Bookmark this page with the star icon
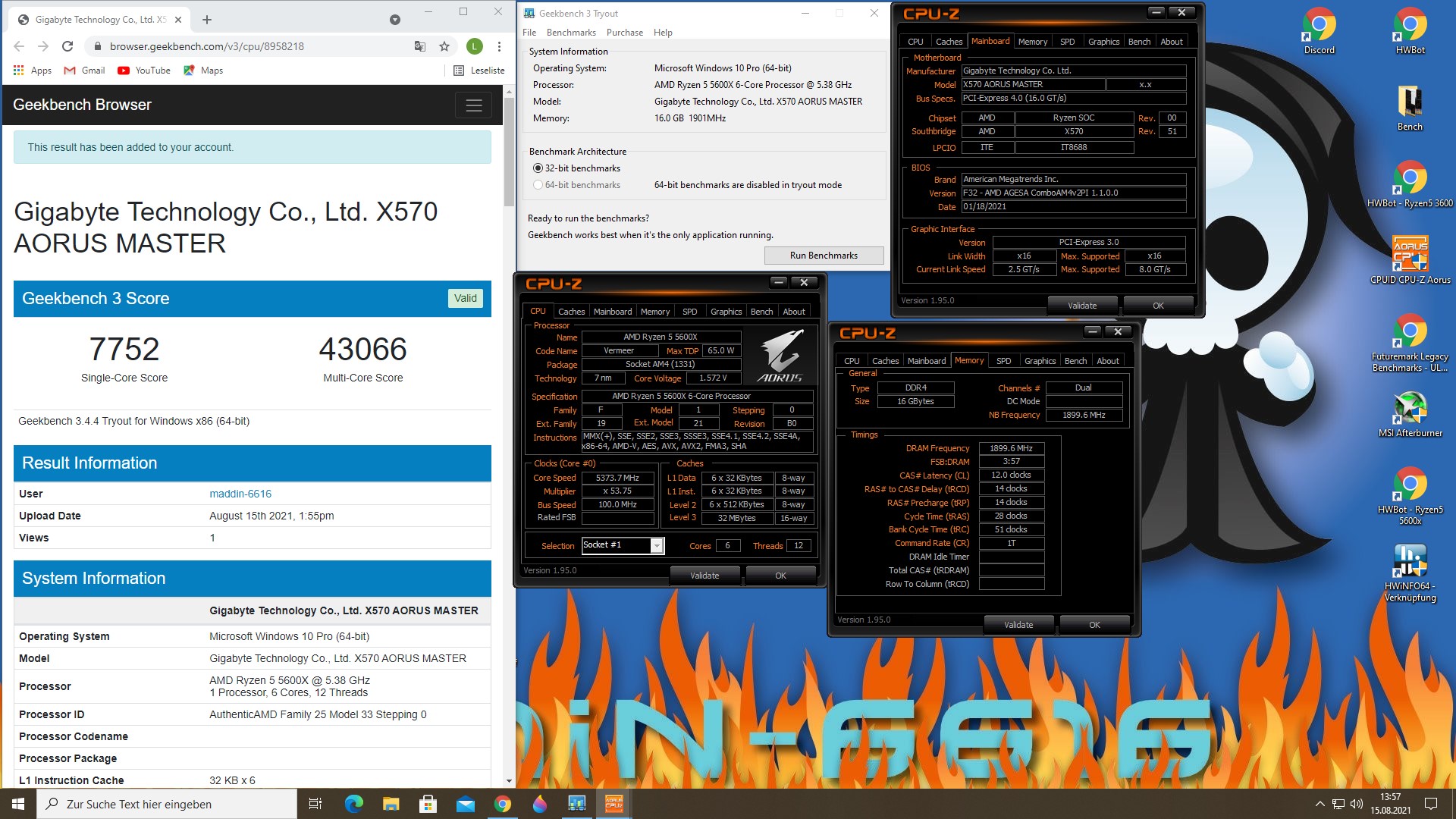Viewport: 1456px width, 819px height. [x=444, y=46]
